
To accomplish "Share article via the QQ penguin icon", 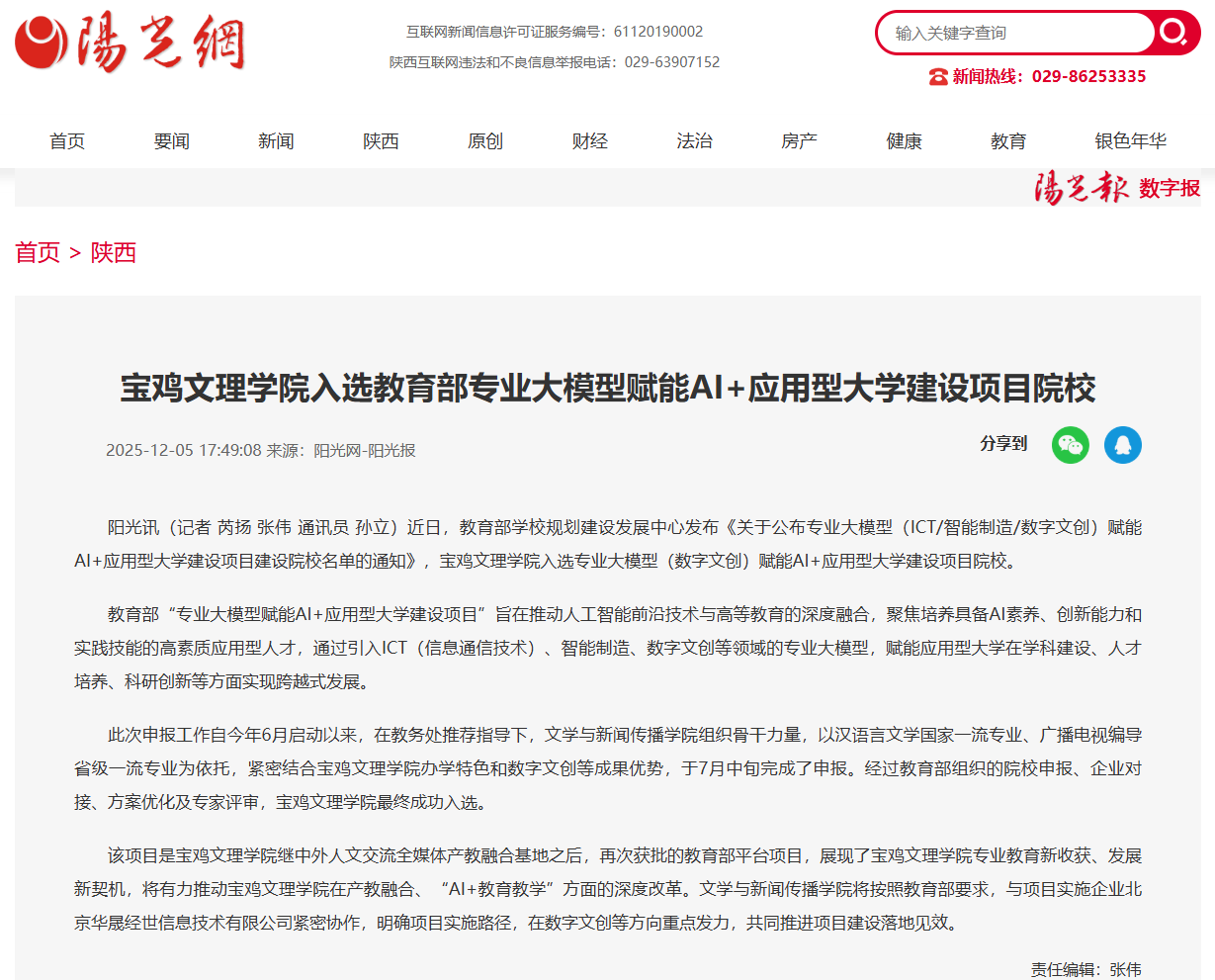I will coord(1122,445).
